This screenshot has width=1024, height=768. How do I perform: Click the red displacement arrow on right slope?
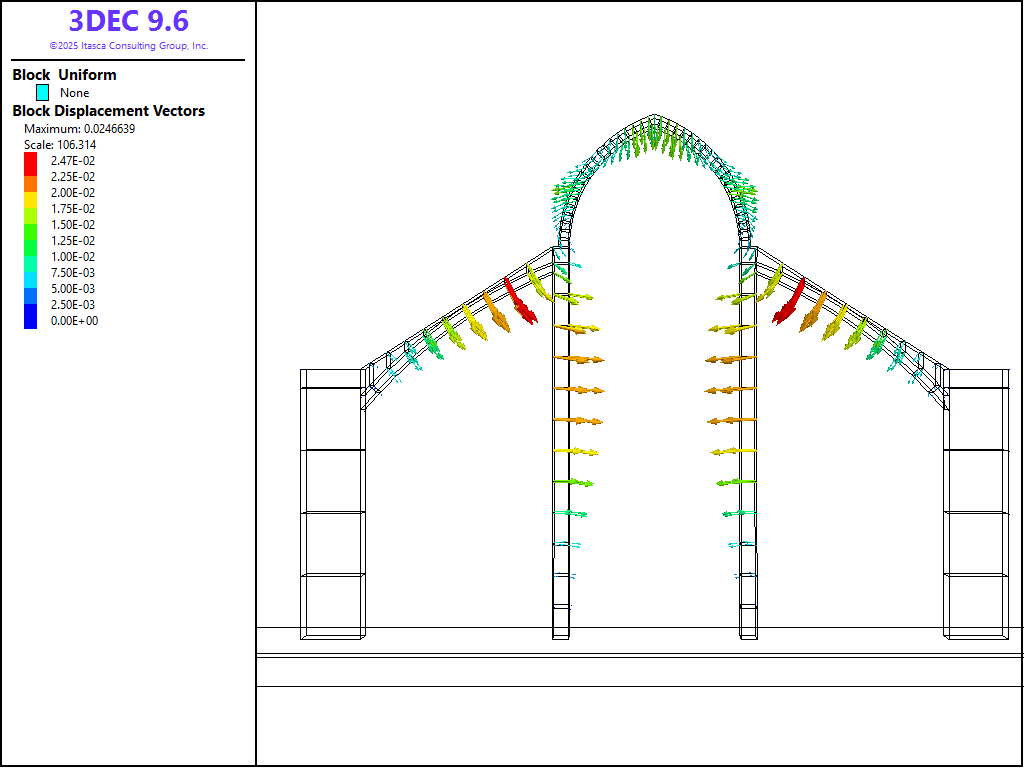pyautogui.click(x=789, y=301)
